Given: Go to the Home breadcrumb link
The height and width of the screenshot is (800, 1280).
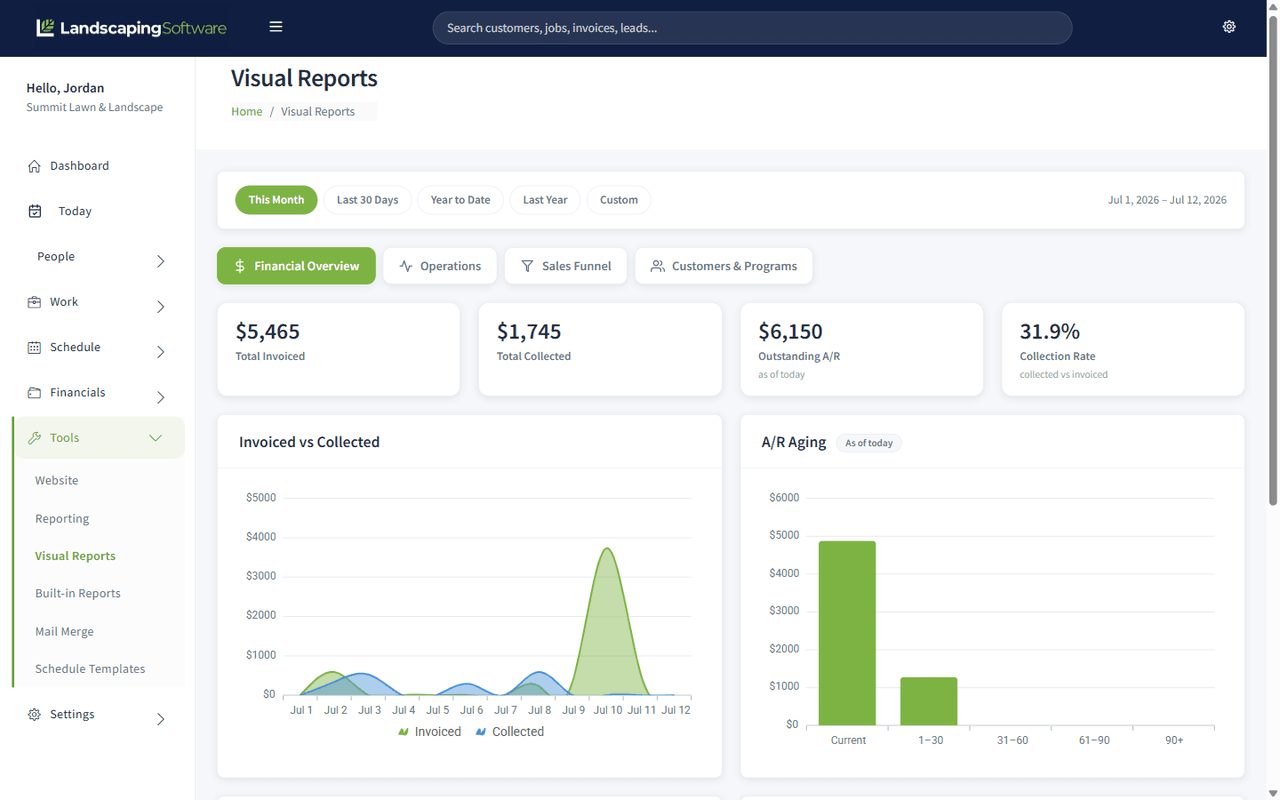Looking at the screenshot, I should coord(247,112).
